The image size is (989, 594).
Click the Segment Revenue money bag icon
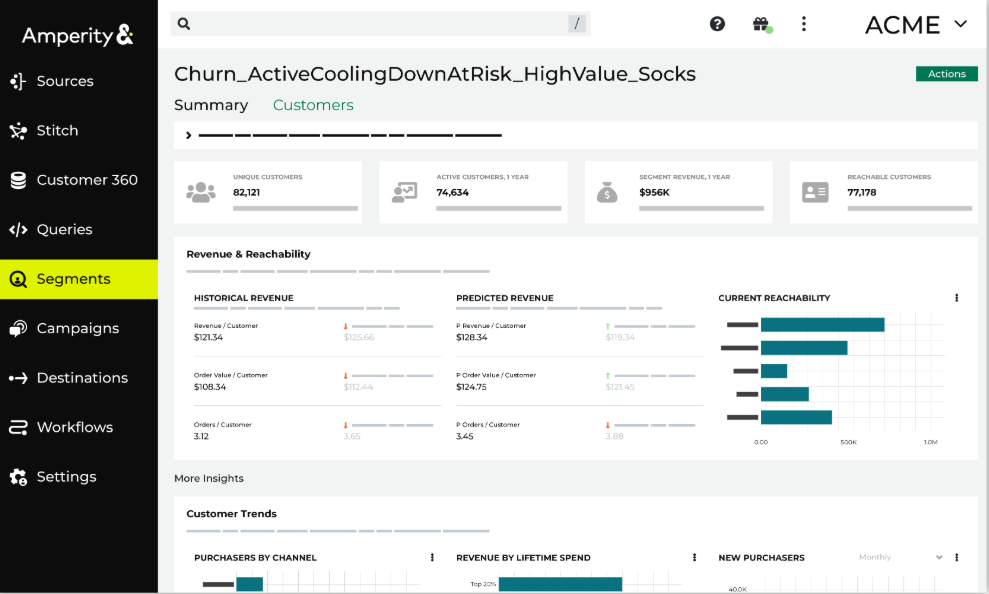click(x=607, y=192)
